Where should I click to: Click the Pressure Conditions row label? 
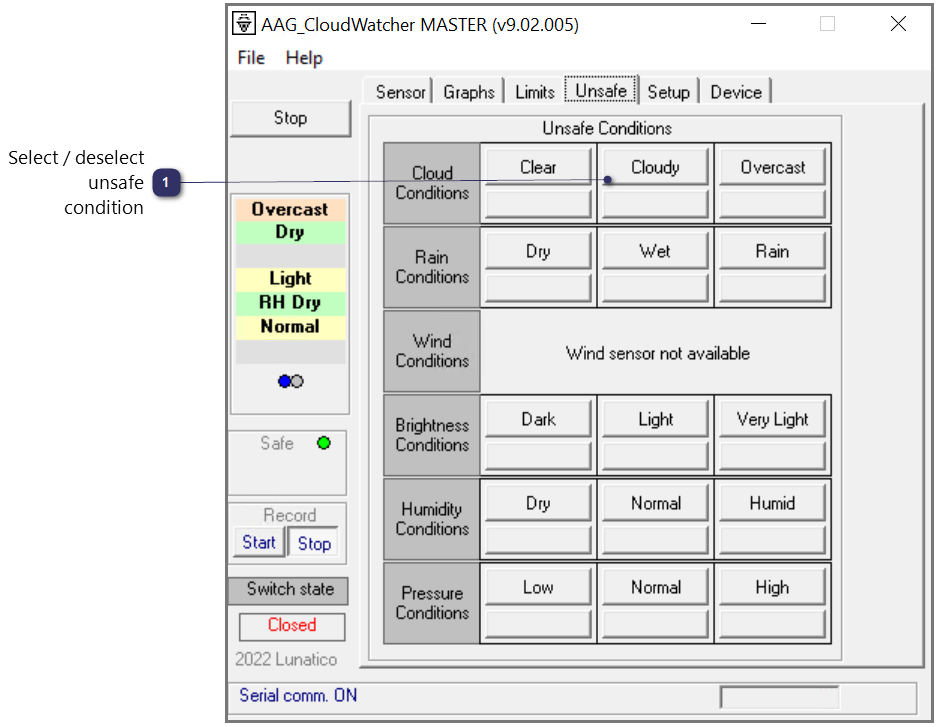pyautogui.click(x=432, y=603)
